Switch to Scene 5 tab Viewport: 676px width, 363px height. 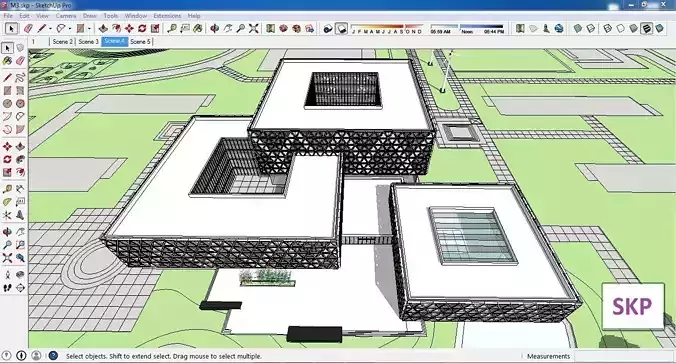[x=140, y=42]
